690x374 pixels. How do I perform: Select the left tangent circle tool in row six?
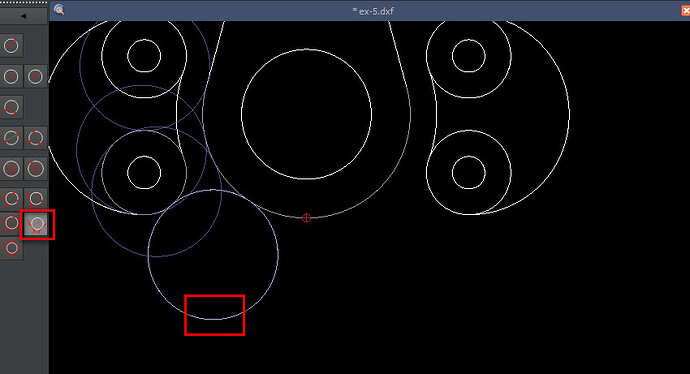tap(11, 199)
